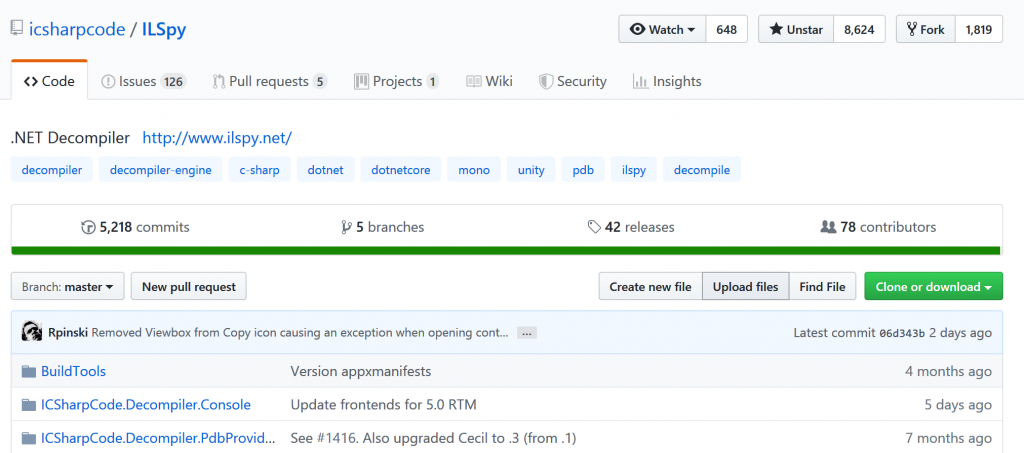The width and height of the screenshot is (1024, 453).
Task: Click the Security tab shield icon
Action: click(x=546, y=82)
